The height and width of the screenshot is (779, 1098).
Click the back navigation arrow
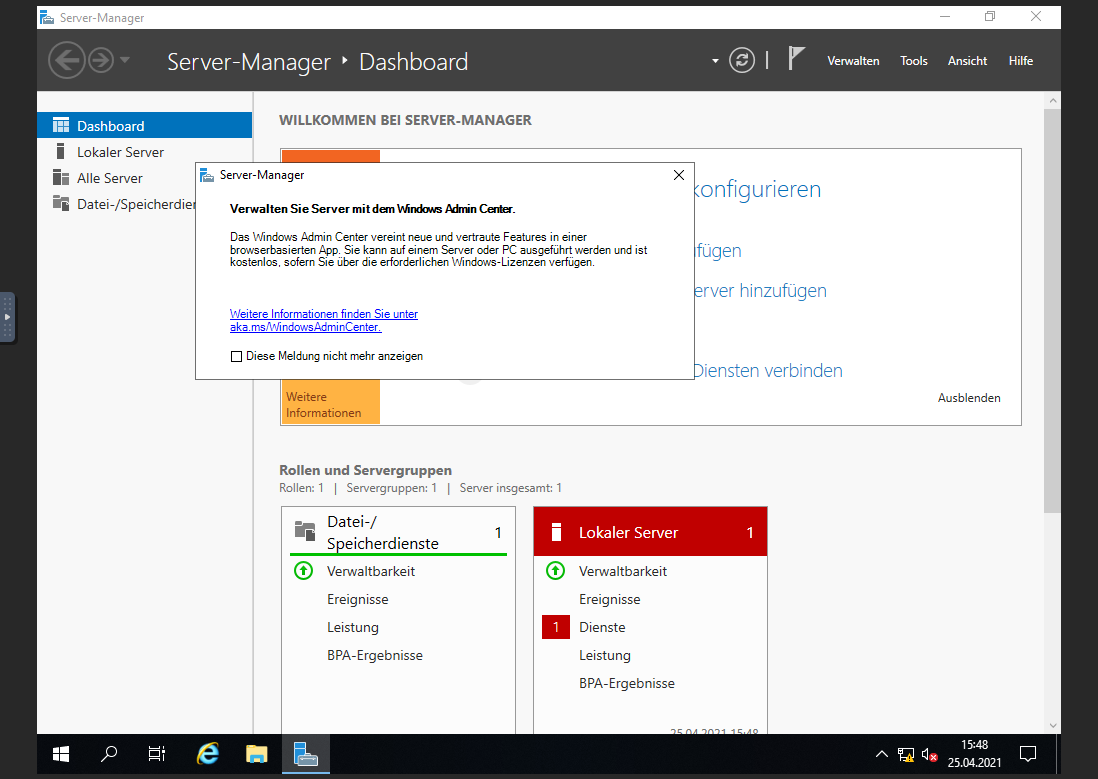coord(67,60)
